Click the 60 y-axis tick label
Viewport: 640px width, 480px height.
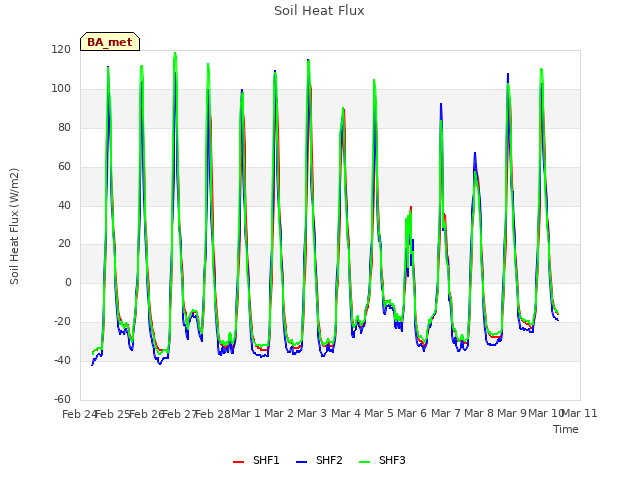click(64, 166)
